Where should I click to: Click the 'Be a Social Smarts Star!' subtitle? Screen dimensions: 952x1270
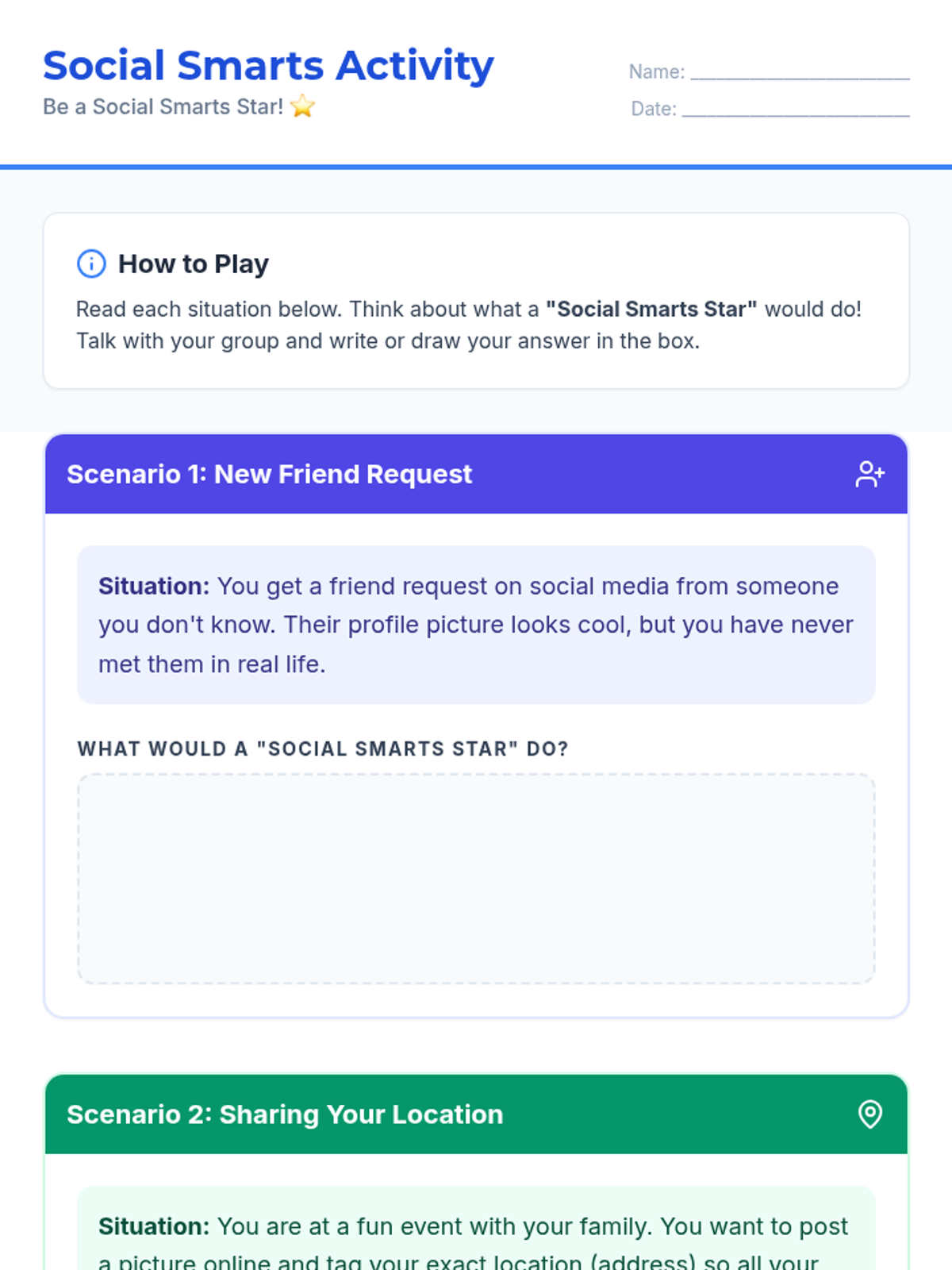point(163,106)
